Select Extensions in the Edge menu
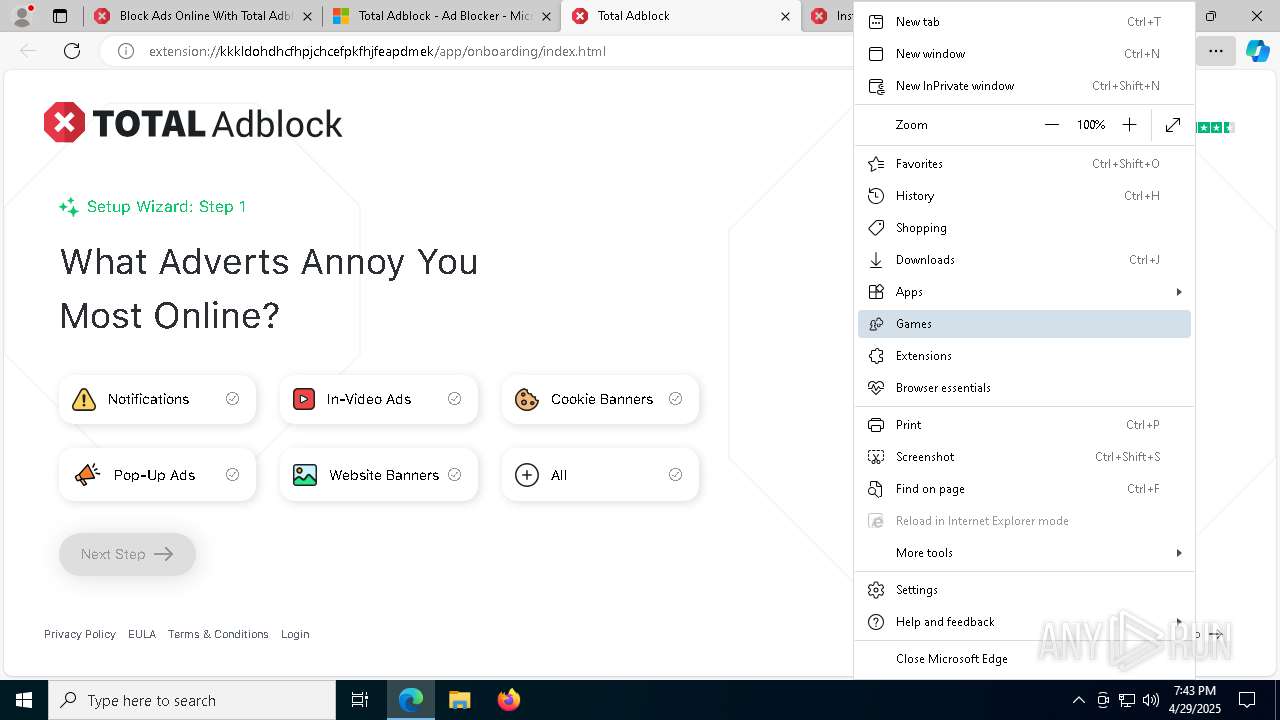 click(x=1024, y=356)
